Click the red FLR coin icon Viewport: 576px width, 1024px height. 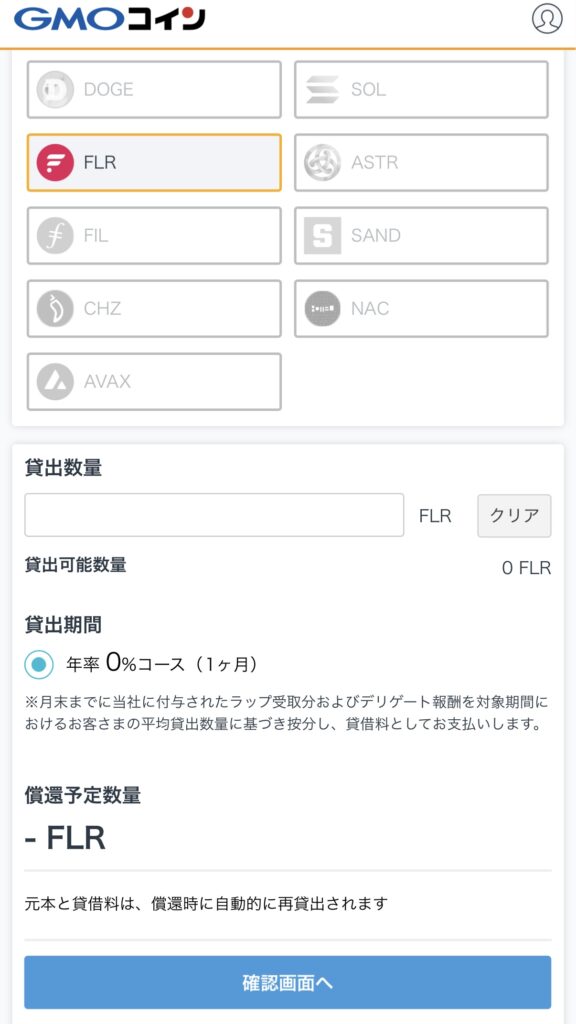pos(55,163)
